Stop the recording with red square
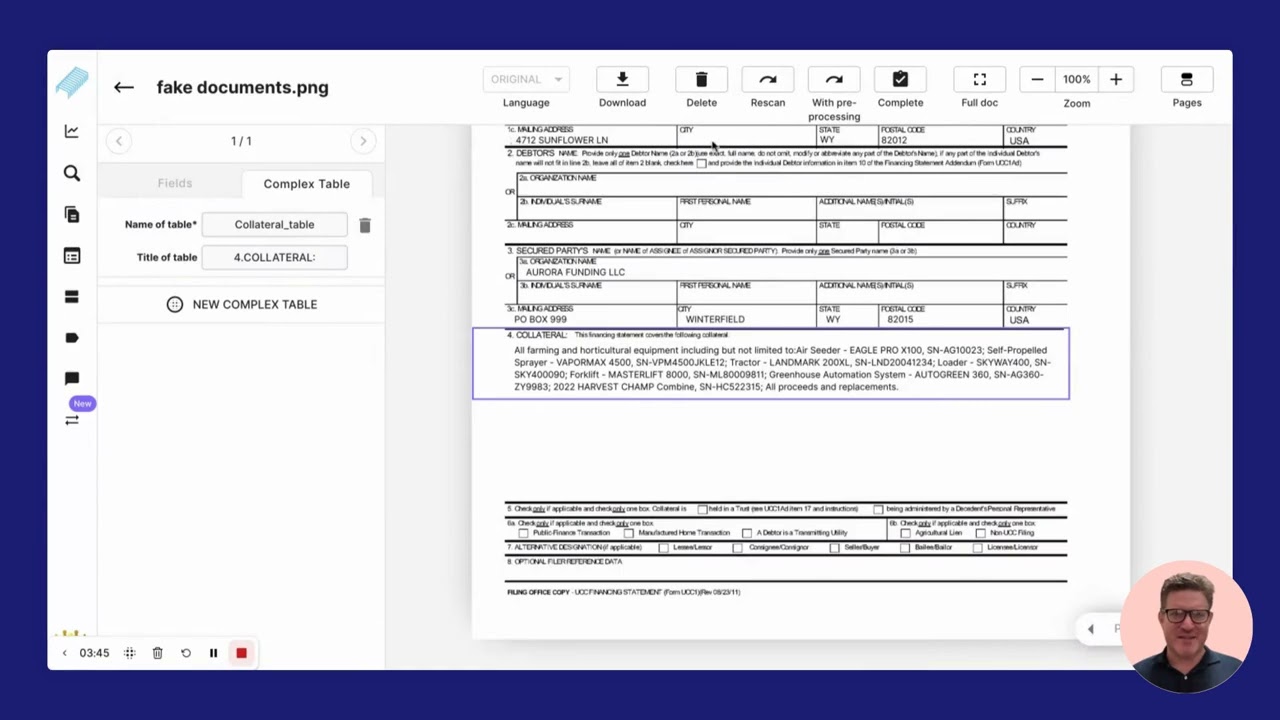The image size is (1280, 720). click(241, 653)
